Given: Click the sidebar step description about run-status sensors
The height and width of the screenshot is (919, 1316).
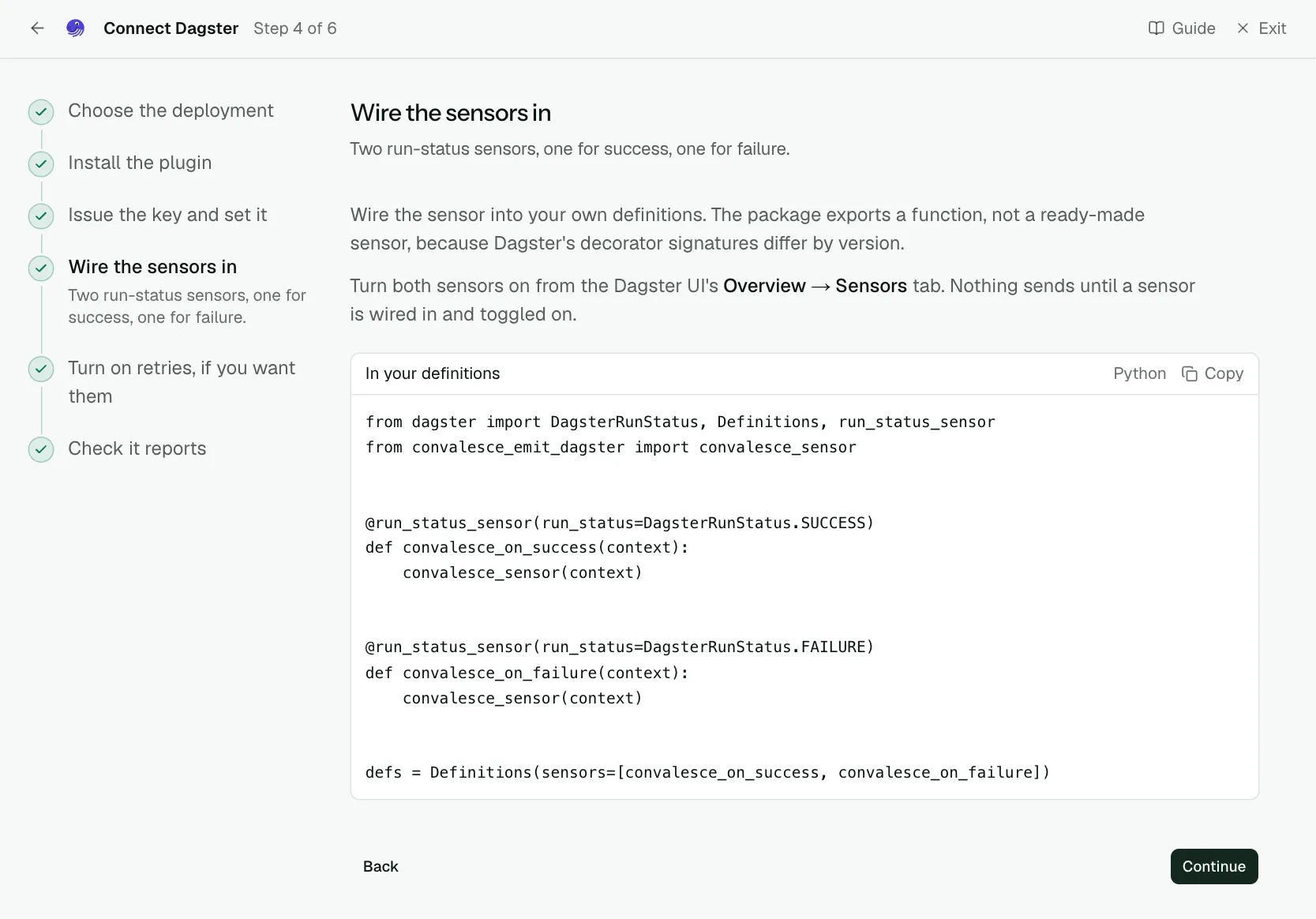Looking at the screenshot, I should point(187,306).
